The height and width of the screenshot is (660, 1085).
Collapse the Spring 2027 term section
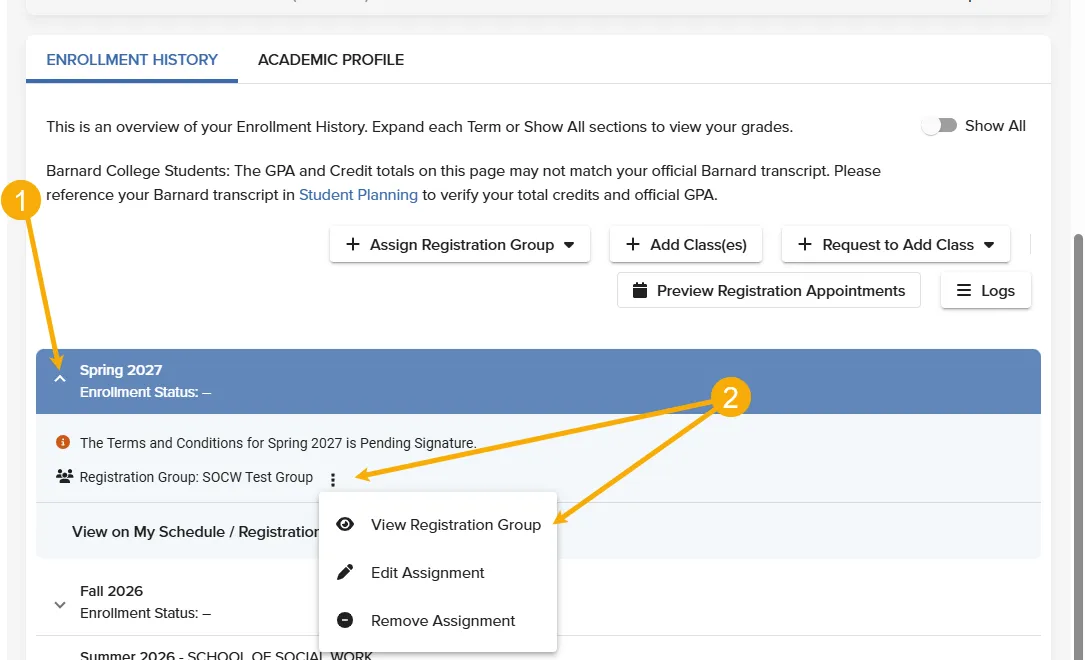point(60,378)
